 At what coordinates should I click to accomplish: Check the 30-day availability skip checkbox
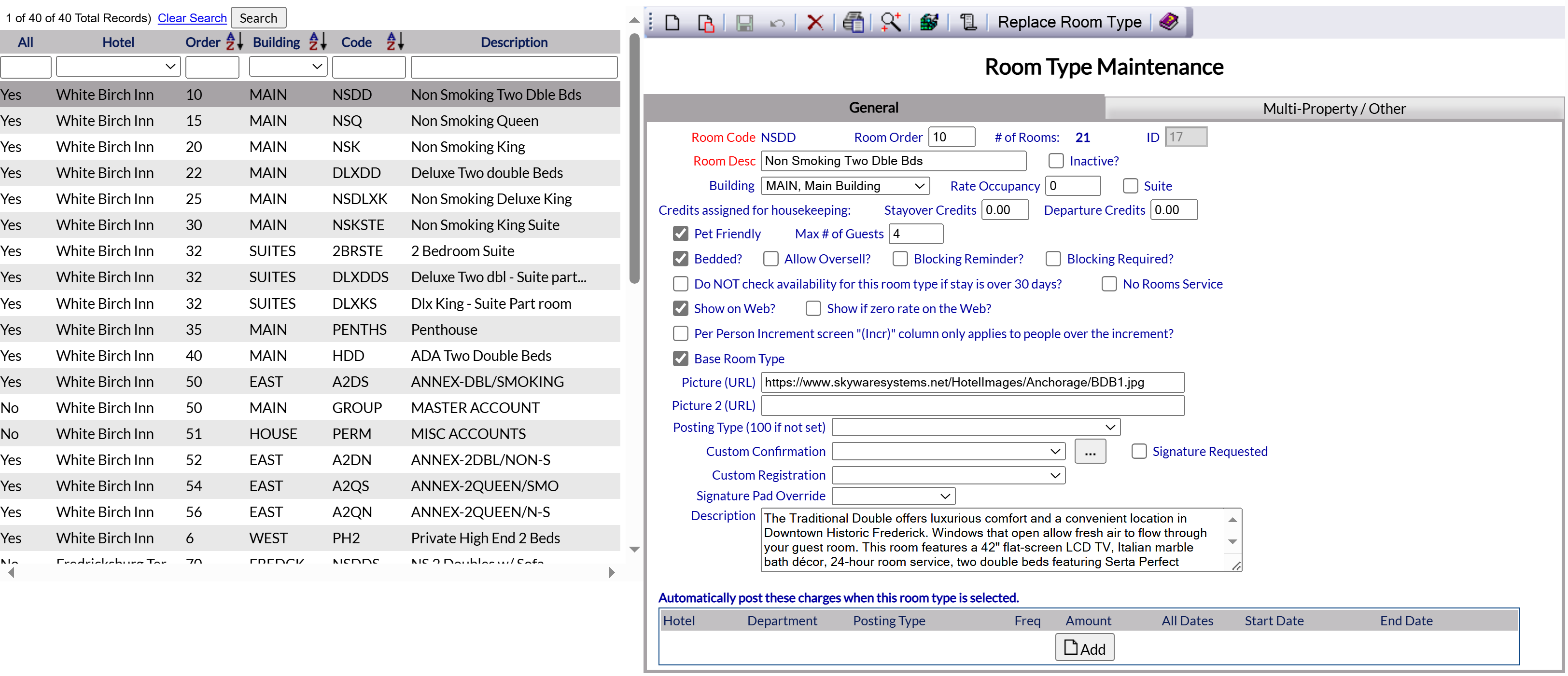681,284
